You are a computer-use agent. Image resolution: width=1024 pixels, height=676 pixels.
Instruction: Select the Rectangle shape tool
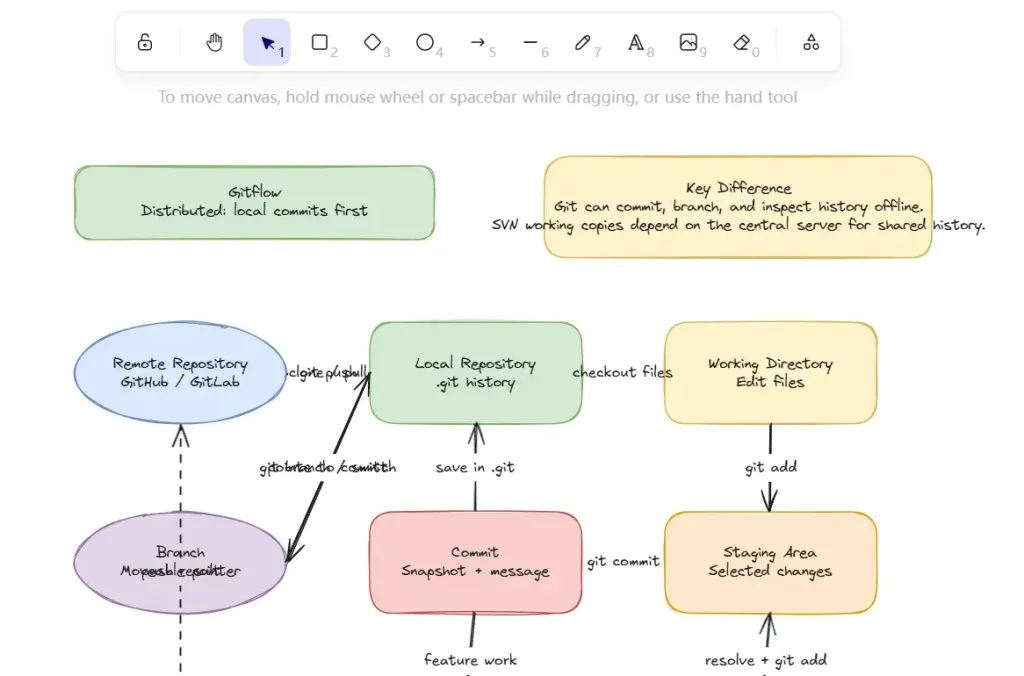click(x=320, y=43)
